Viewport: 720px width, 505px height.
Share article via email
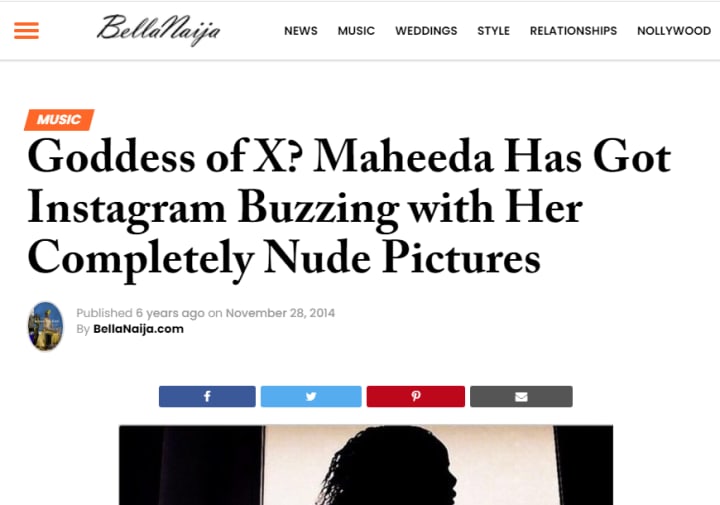point(521,396)
